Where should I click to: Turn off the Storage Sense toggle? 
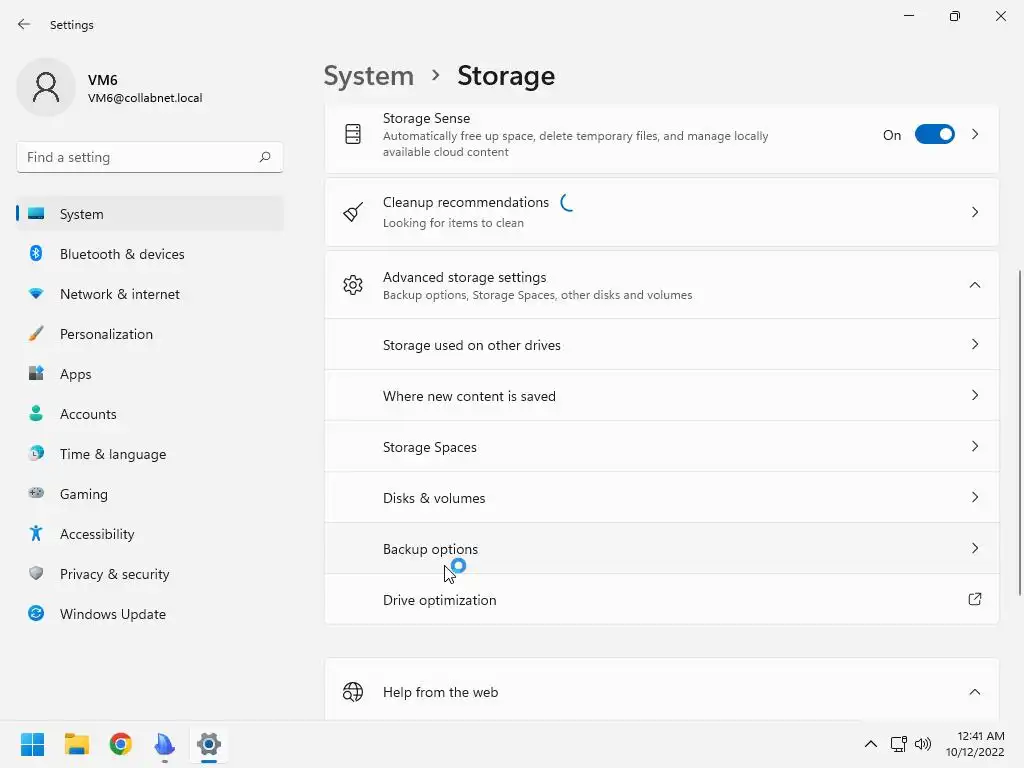pyautogui.click(x=934, y=135)
